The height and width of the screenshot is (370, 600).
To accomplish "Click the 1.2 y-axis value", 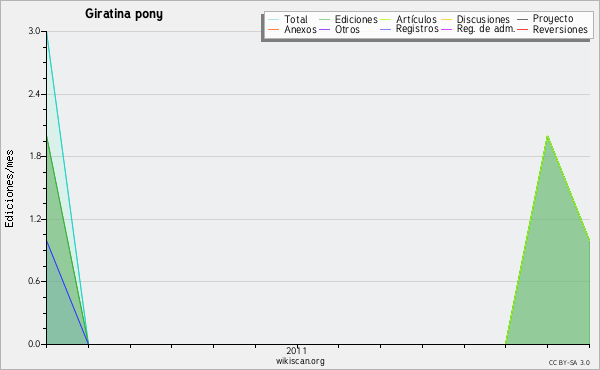I will (x=34, y=219).
